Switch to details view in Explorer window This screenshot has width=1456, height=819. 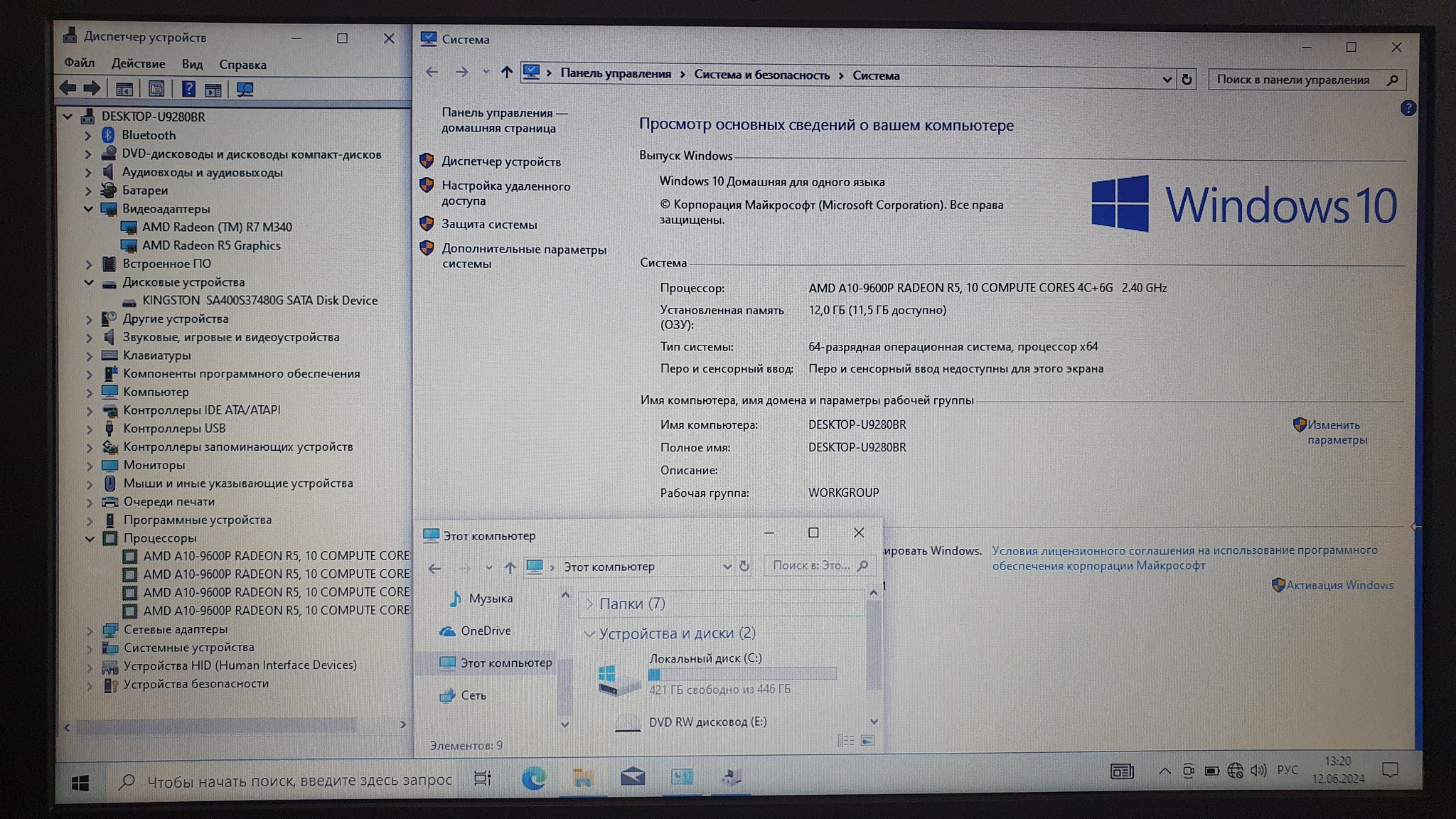pyautogui.click(x=845, y=741)
